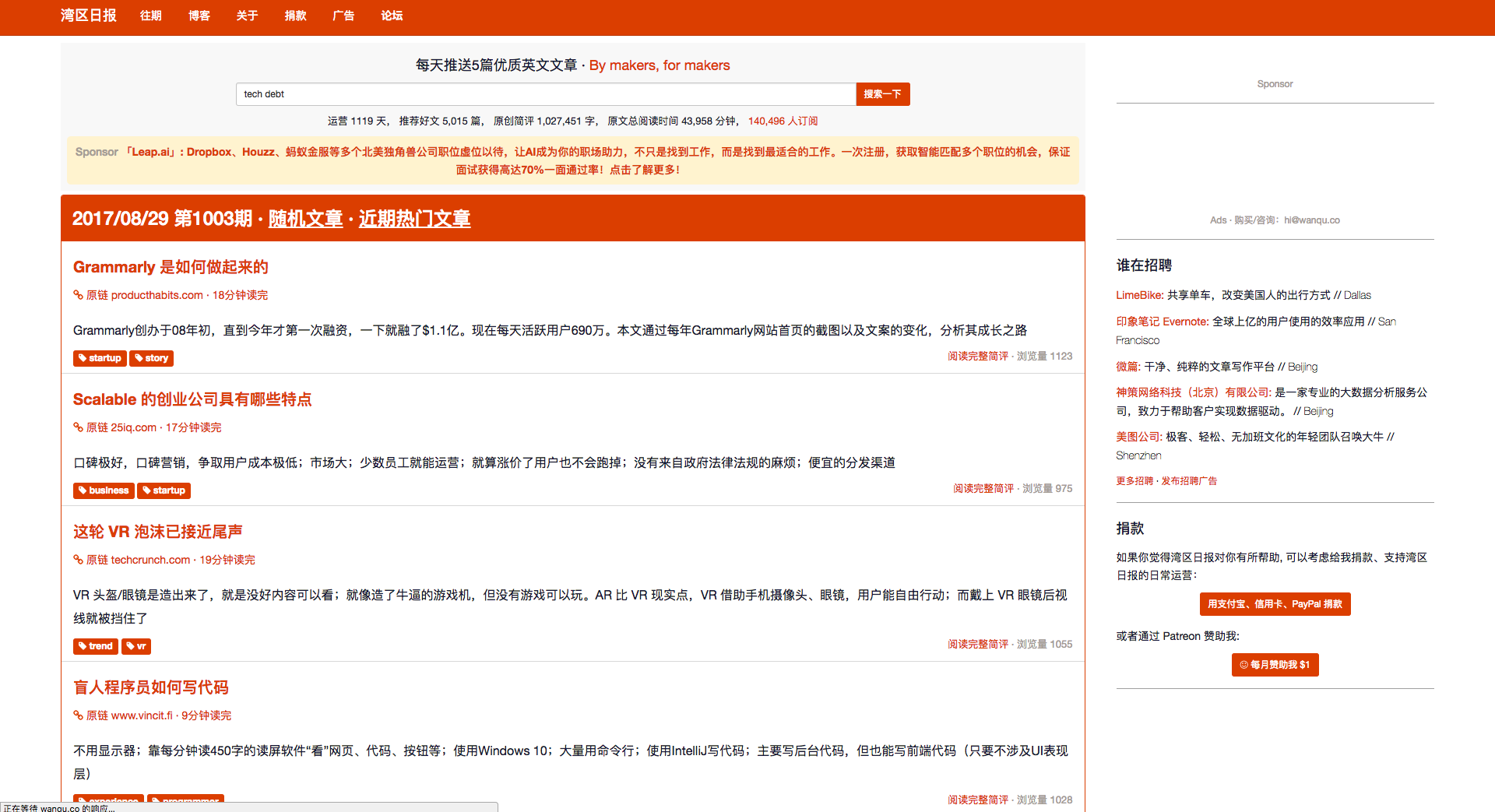Open the 往期 archive menu item
1495x812 pixels.
point(150,16)
